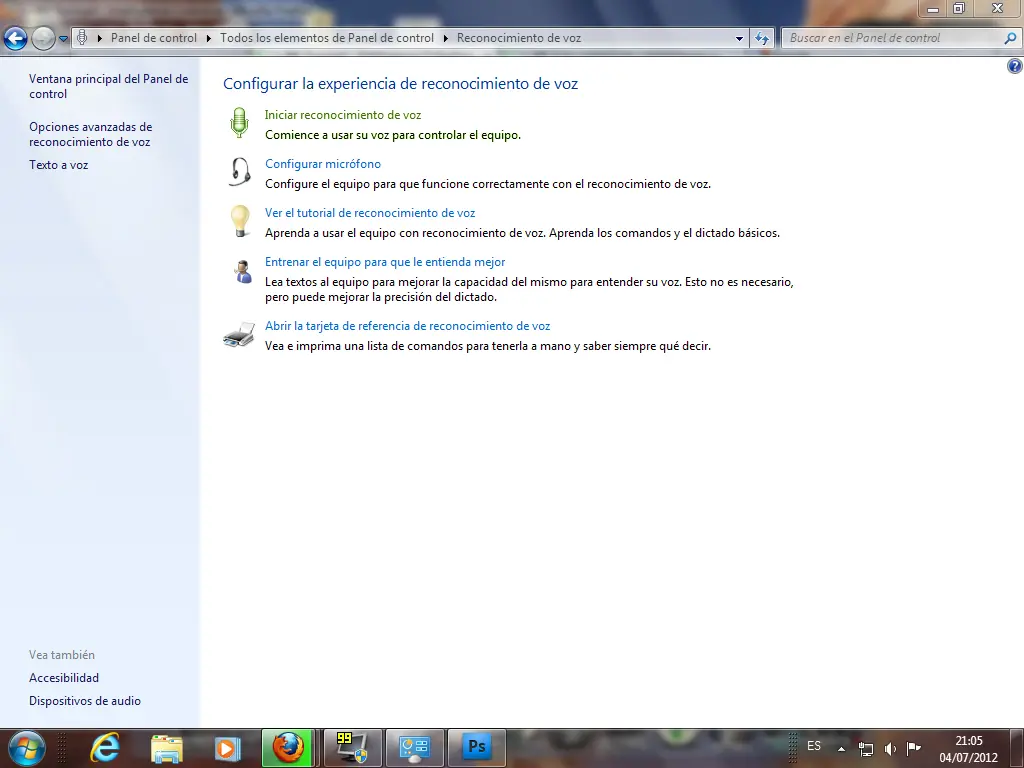The image size is (1024, 768).
Task: Launch Internet Explorer from the taskbar
Action: (104, 748)
